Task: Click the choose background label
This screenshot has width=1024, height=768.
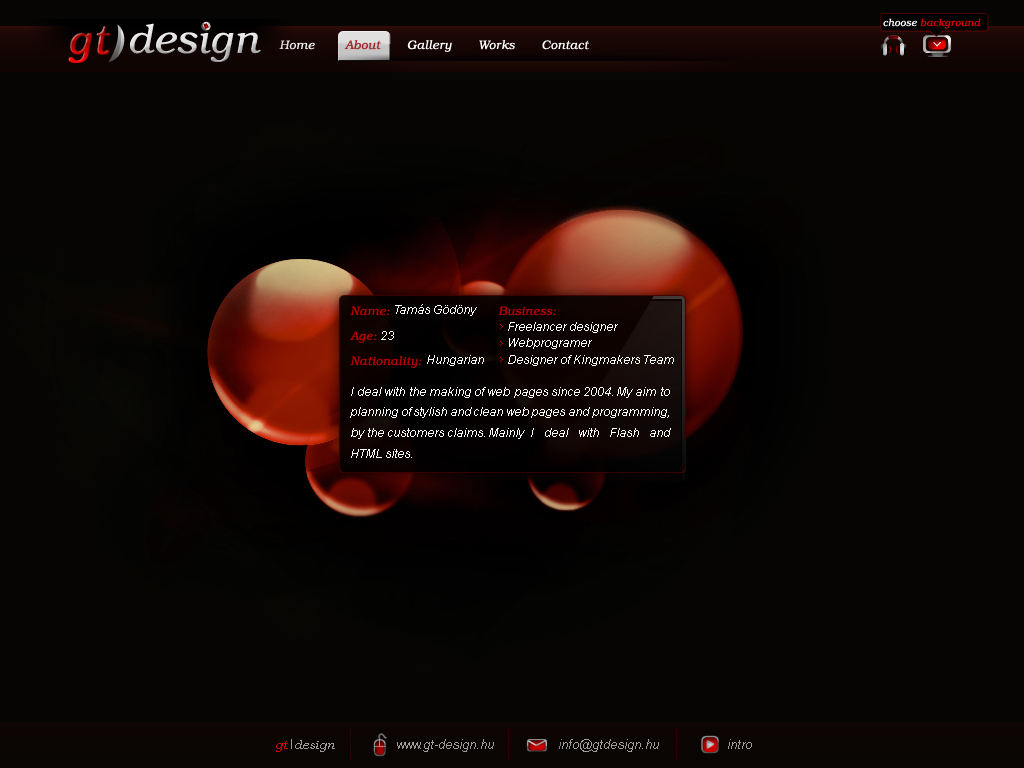Action: 933,23
